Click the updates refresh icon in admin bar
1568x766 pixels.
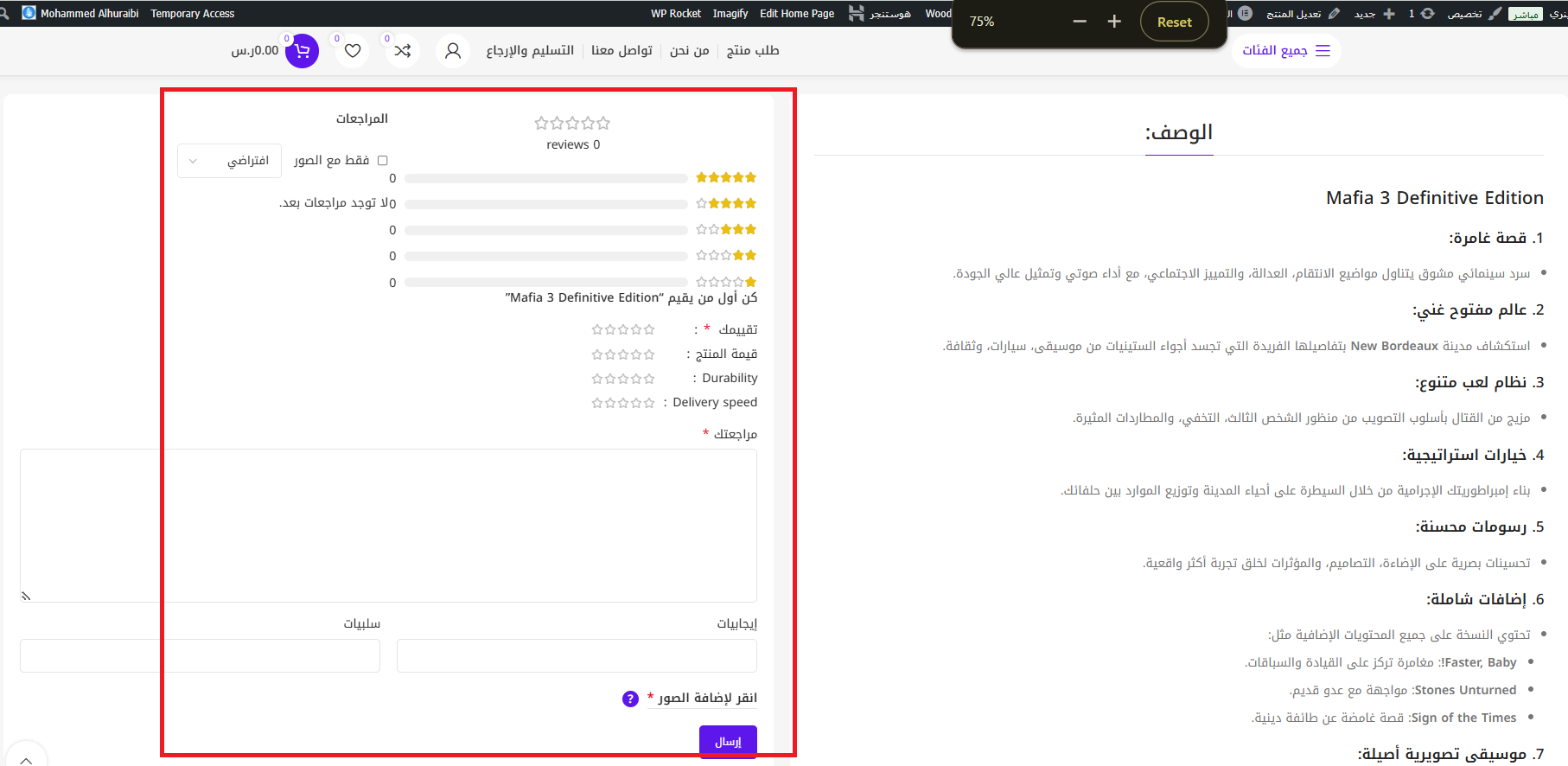[x=1427, y=13]
